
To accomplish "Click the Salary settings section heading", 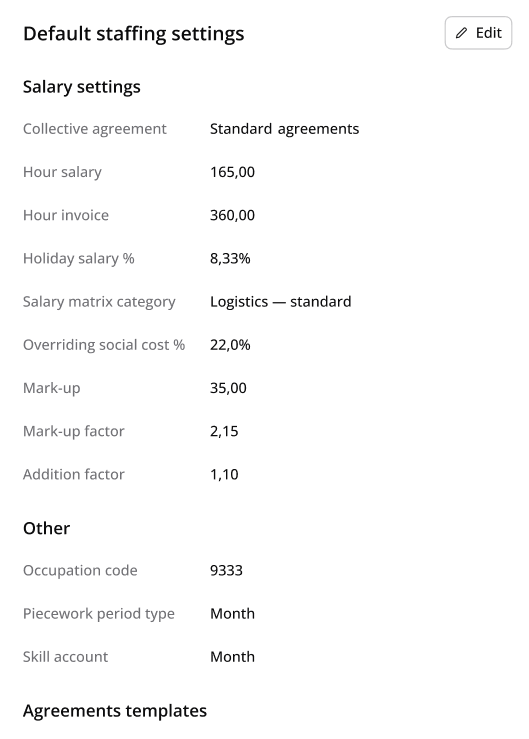I will [x=82, y=87].
